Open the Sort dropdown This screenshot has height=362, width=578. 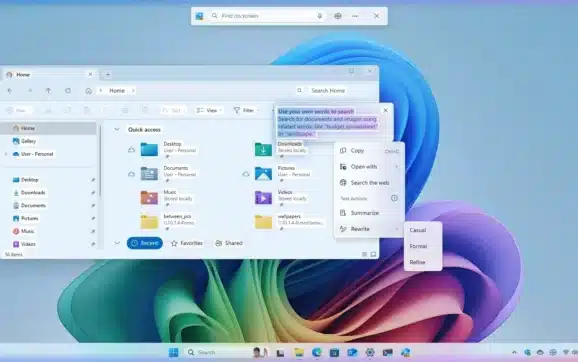point(173,110)
